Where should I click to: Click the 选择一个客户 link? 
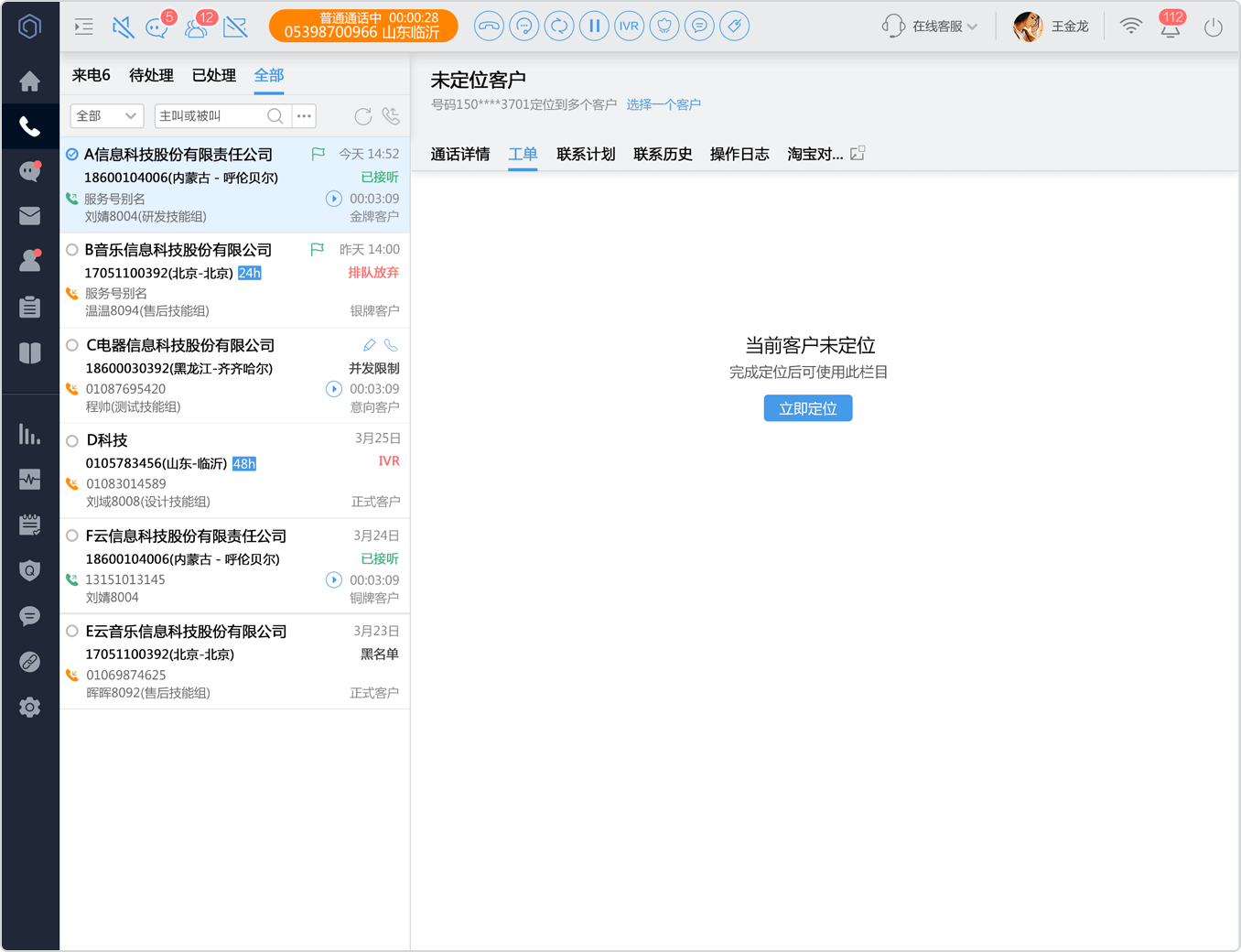coord(664,104)
